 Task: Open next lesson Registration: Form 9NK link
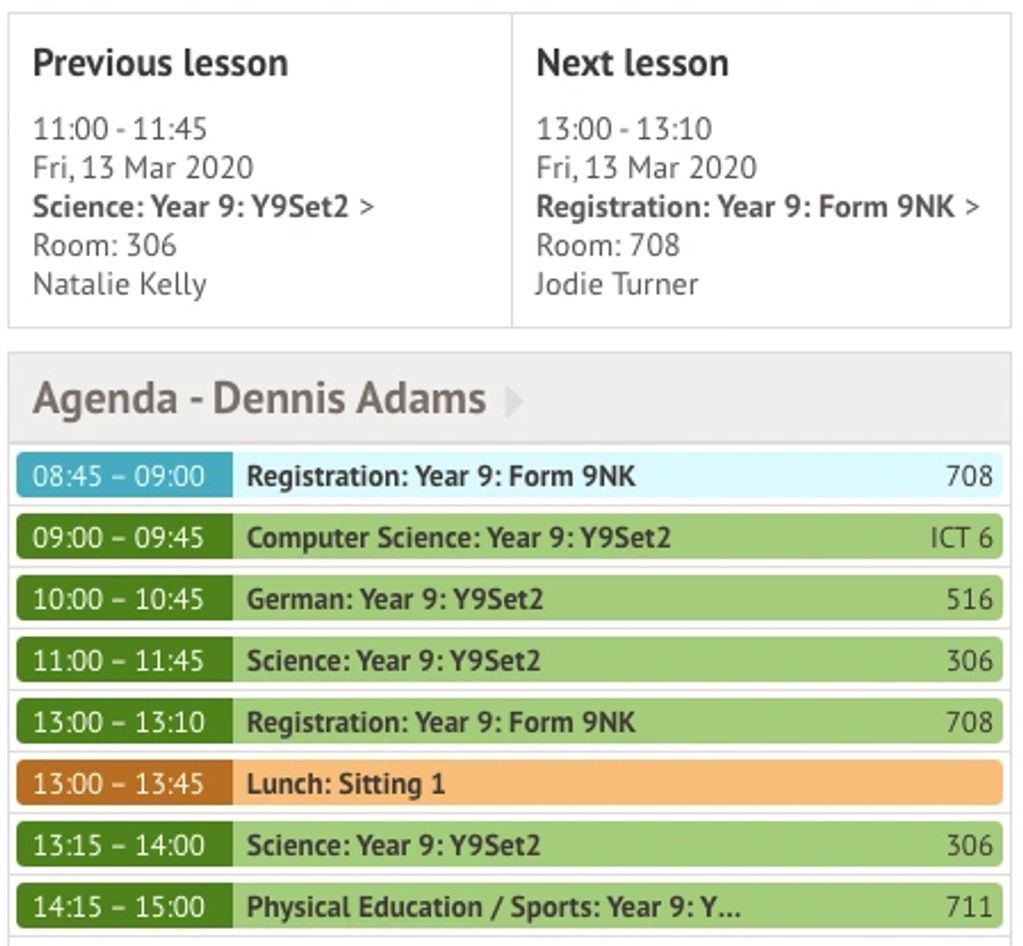click(x=757, y=207)
